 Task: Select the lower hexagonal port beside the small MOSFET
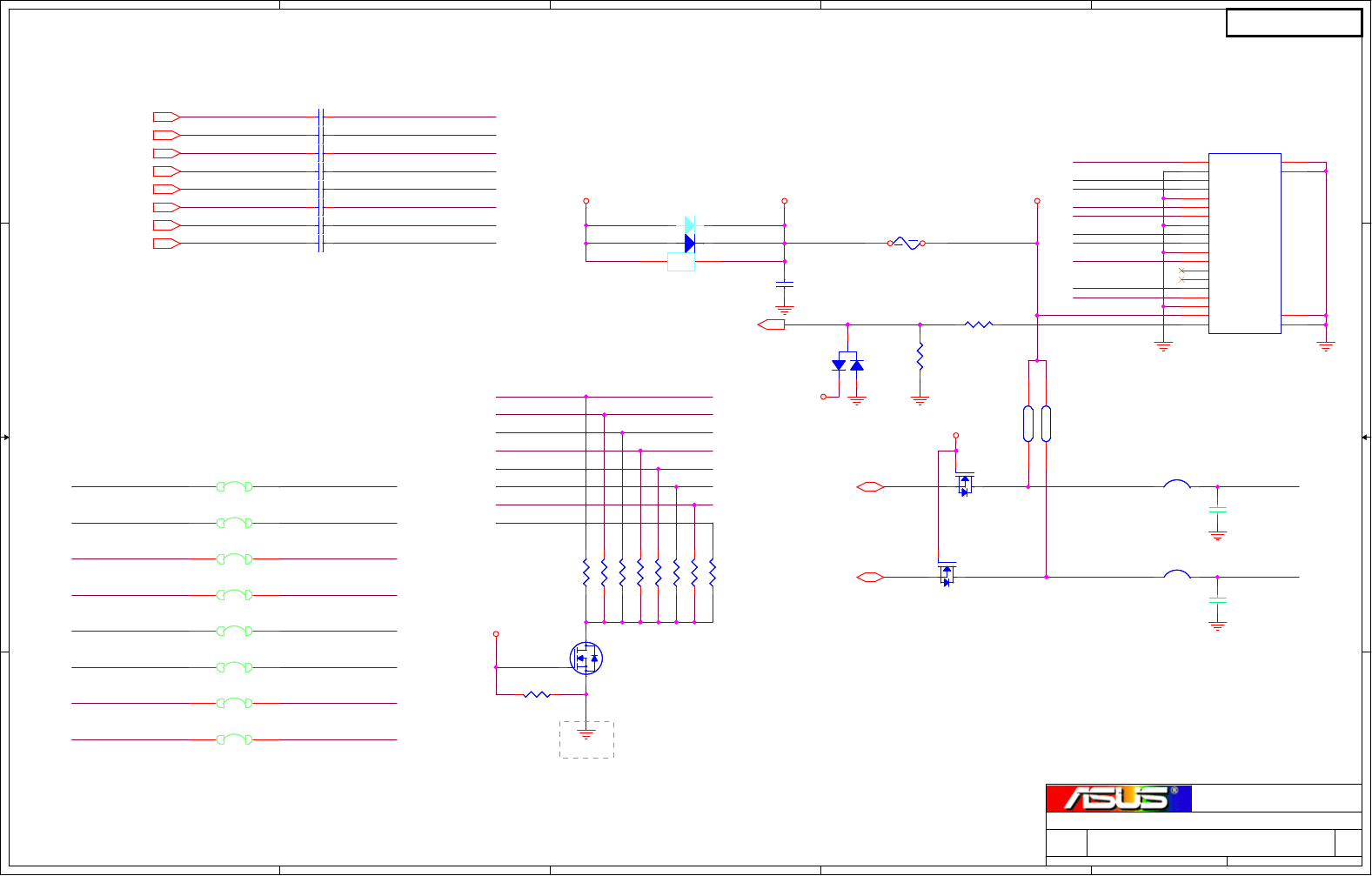871,577
